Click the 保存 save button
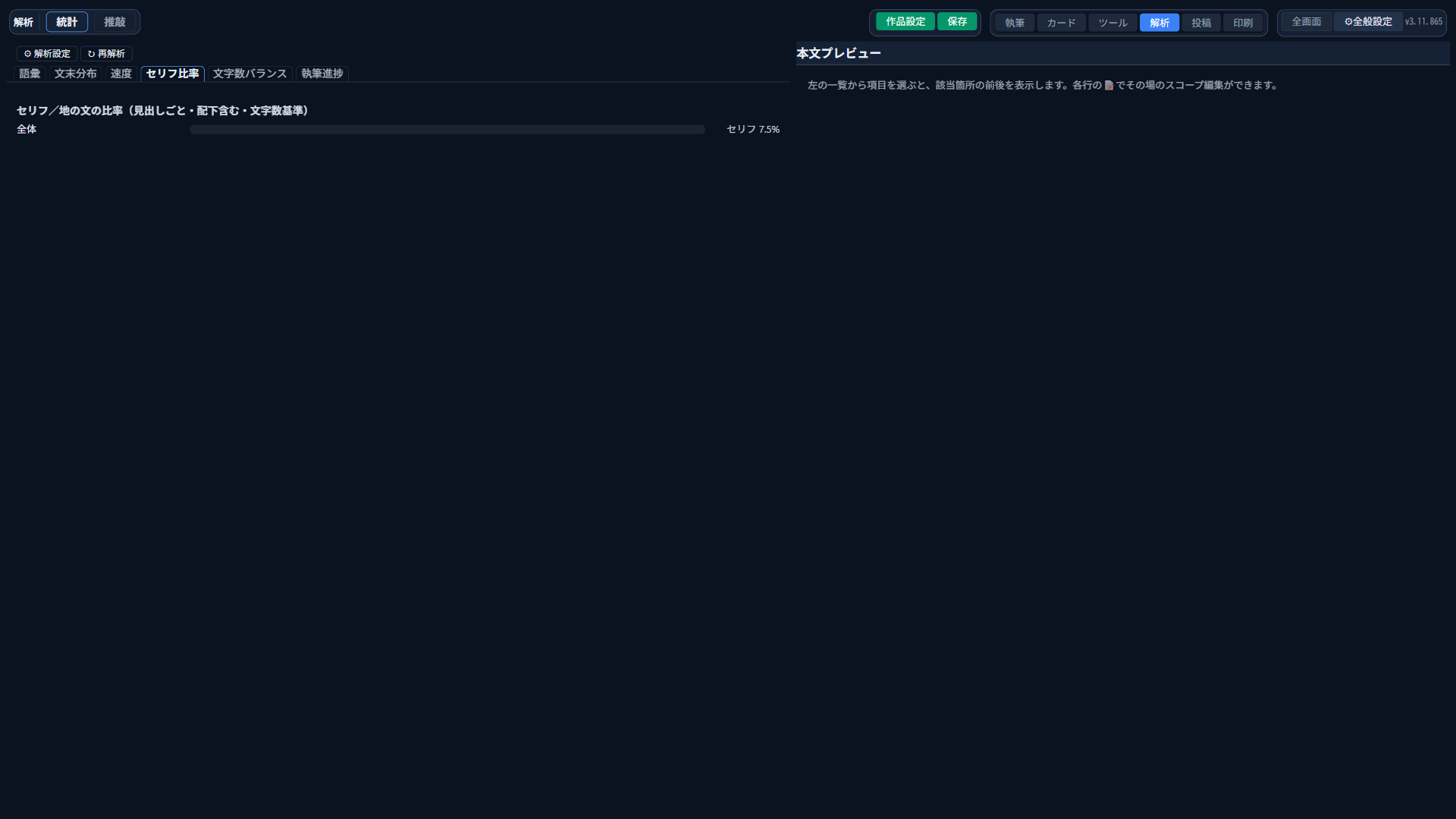The height and width of the screenshot is (819, 1456). (x=957, y=21)
